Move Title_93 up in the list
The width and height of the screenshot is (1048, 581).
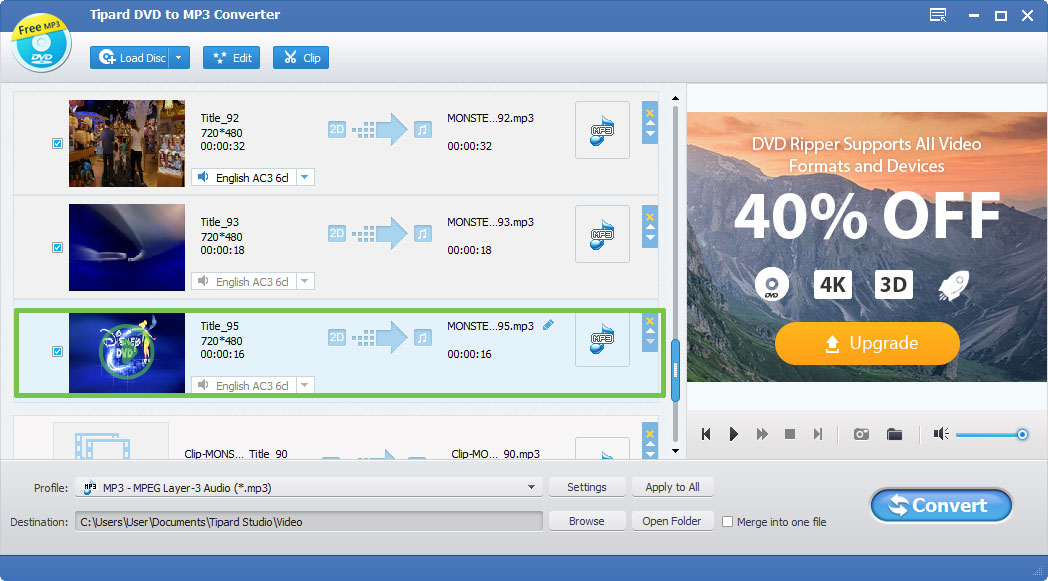pyautogui.click(x=650, y=228)
